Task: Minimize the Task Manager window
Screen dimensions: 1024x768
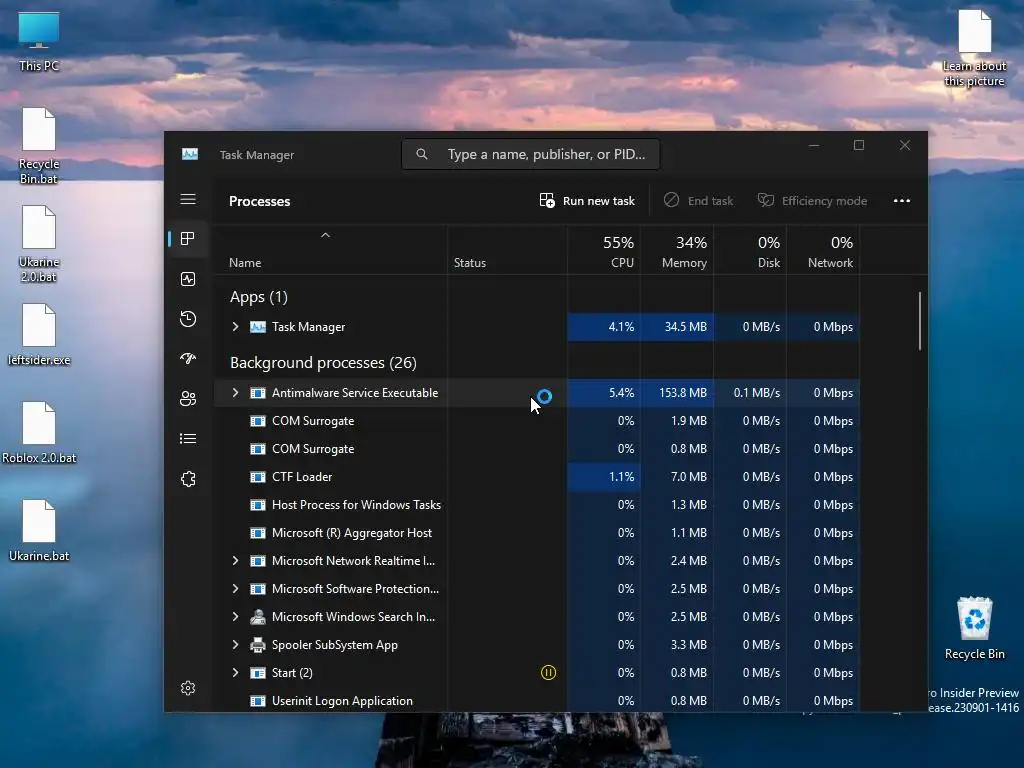Action: coord(814,145)
